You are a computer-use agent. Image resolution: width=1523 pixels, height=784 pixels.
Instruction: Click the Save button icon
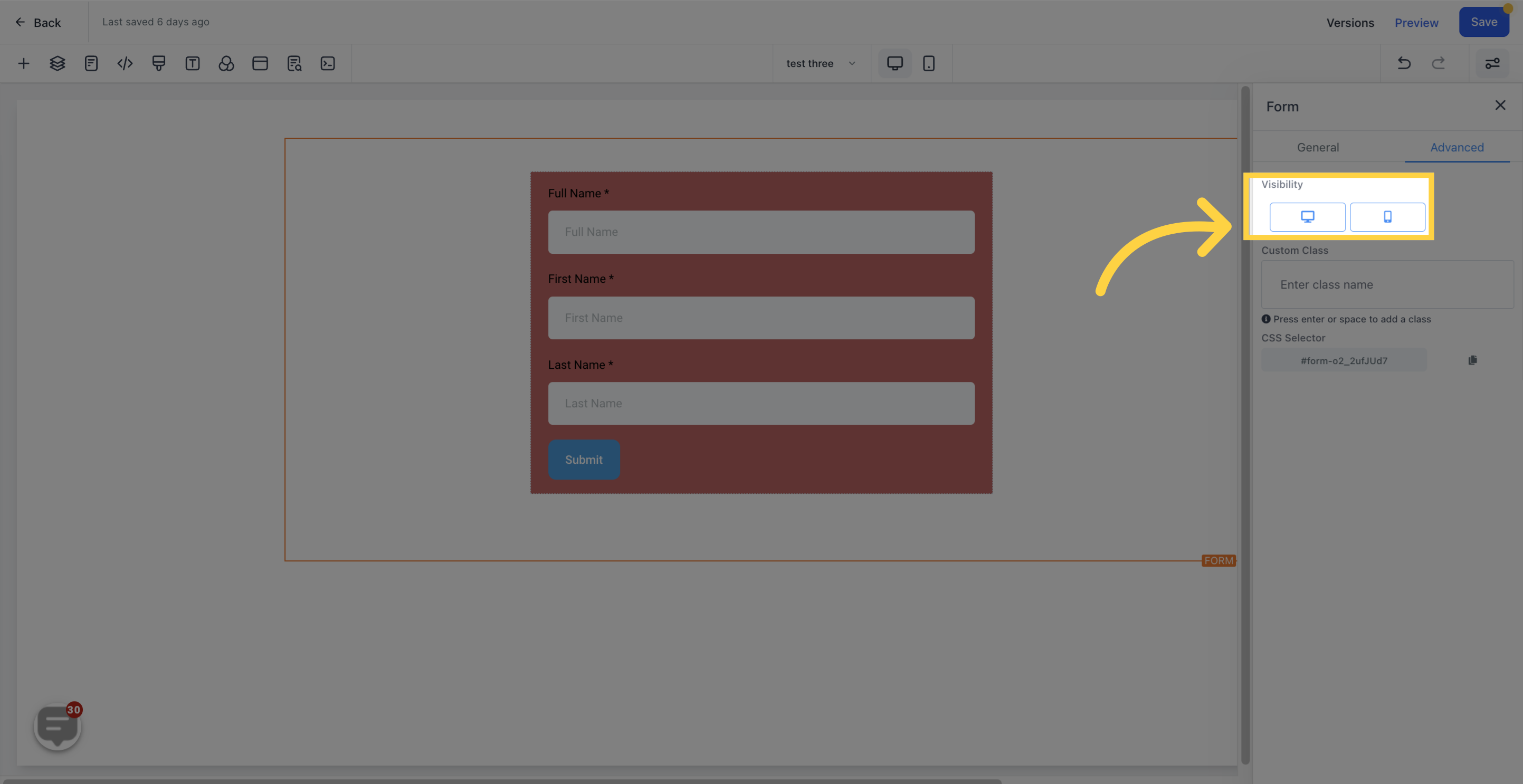[x=1484, y=22]
